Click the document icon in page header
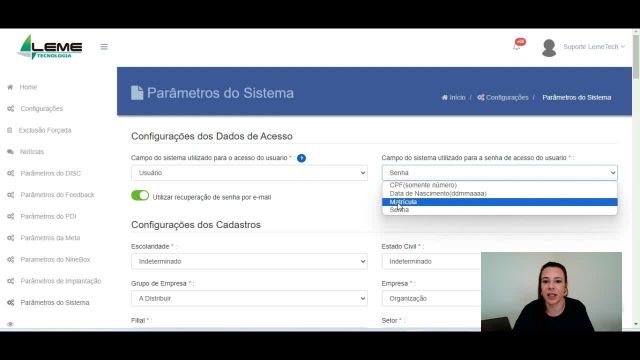The image size is (640, 360). click(137, 93)
